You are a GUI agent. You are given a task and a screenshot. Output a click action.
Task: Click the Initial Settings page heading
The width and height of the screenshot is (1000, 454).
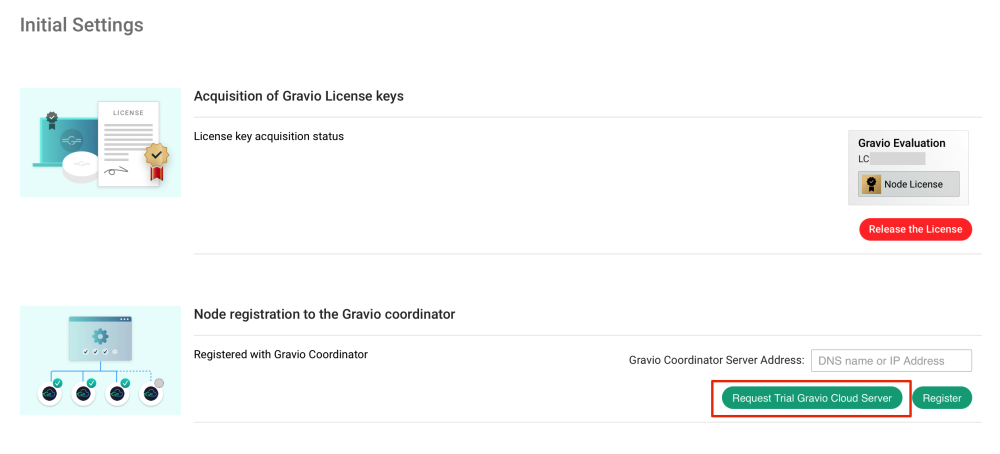coord(82,25)
